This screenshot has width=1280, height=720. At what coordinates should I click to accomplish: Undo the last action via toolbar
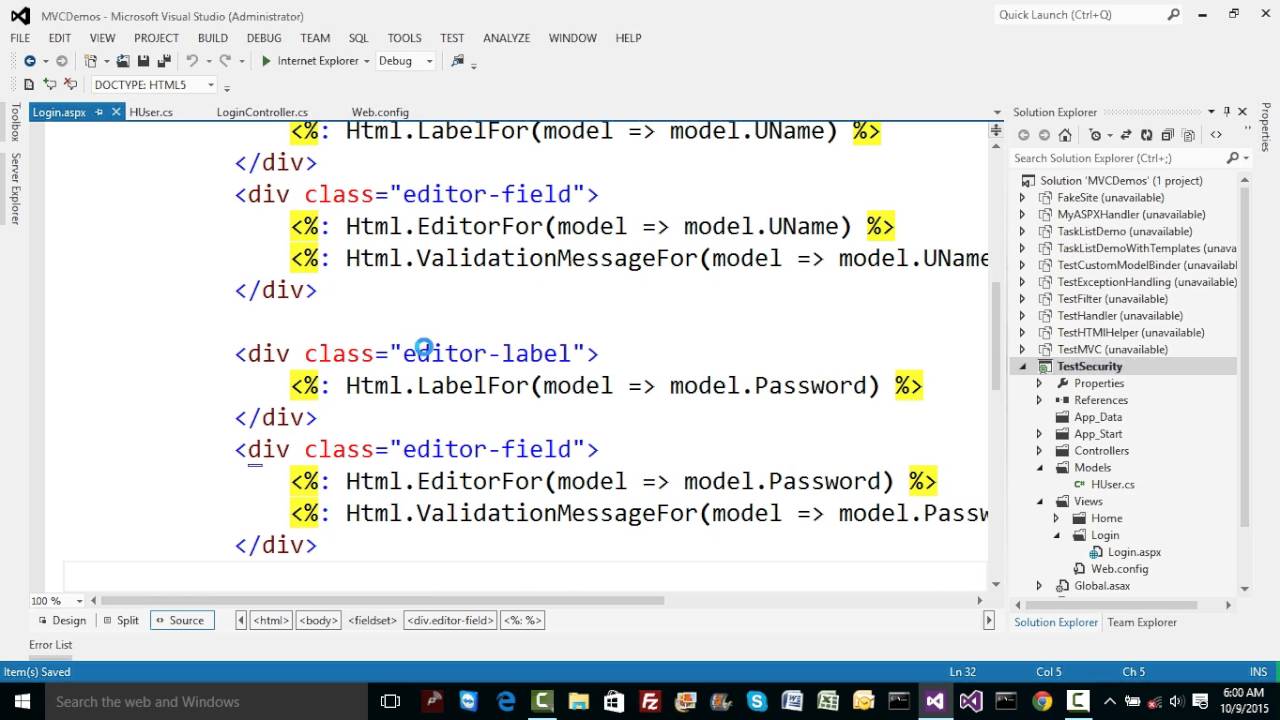tap(191, 61)
